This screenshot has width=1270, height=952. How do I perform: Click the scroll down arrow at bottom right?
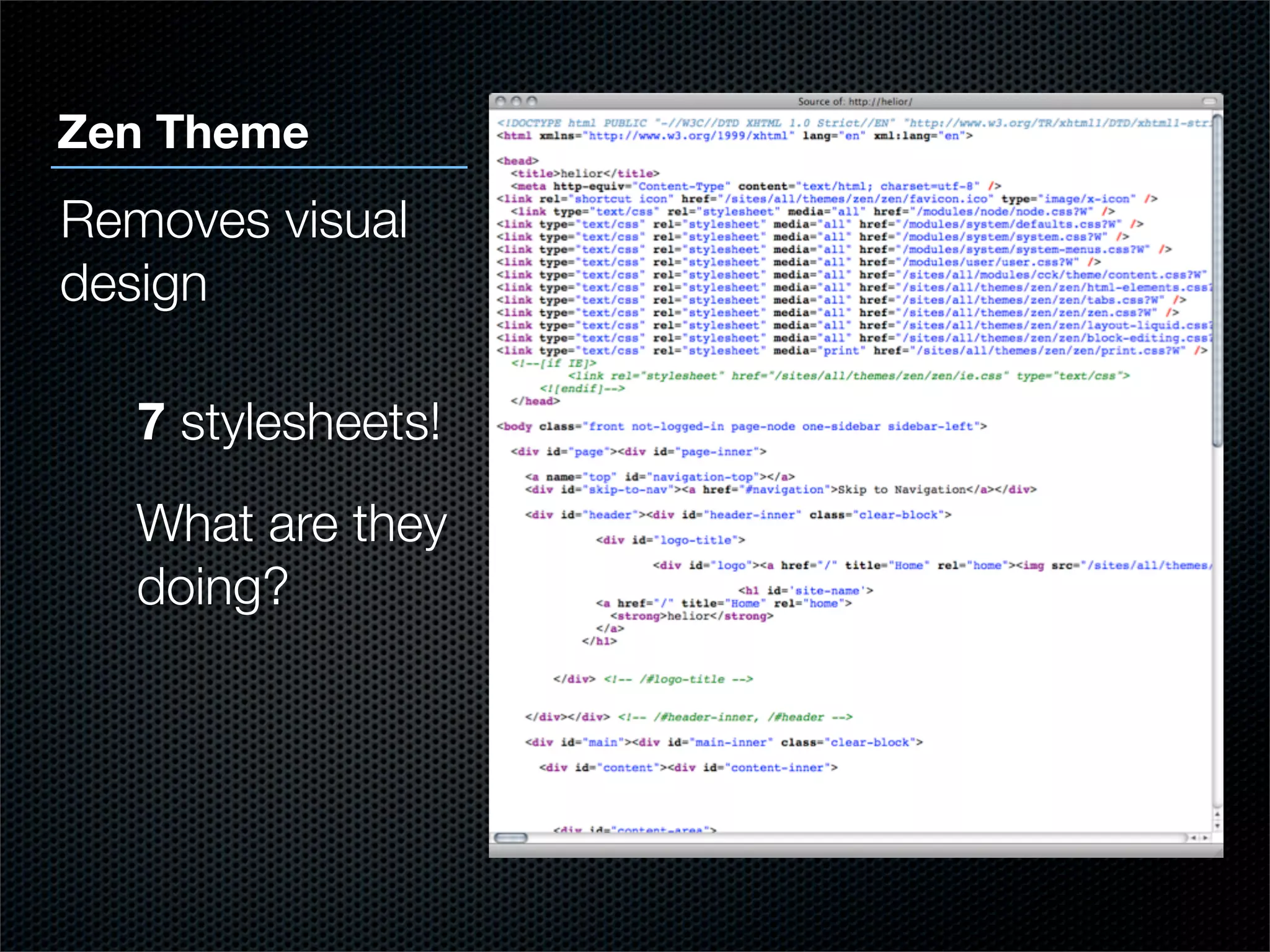(x=1217, y=825)
